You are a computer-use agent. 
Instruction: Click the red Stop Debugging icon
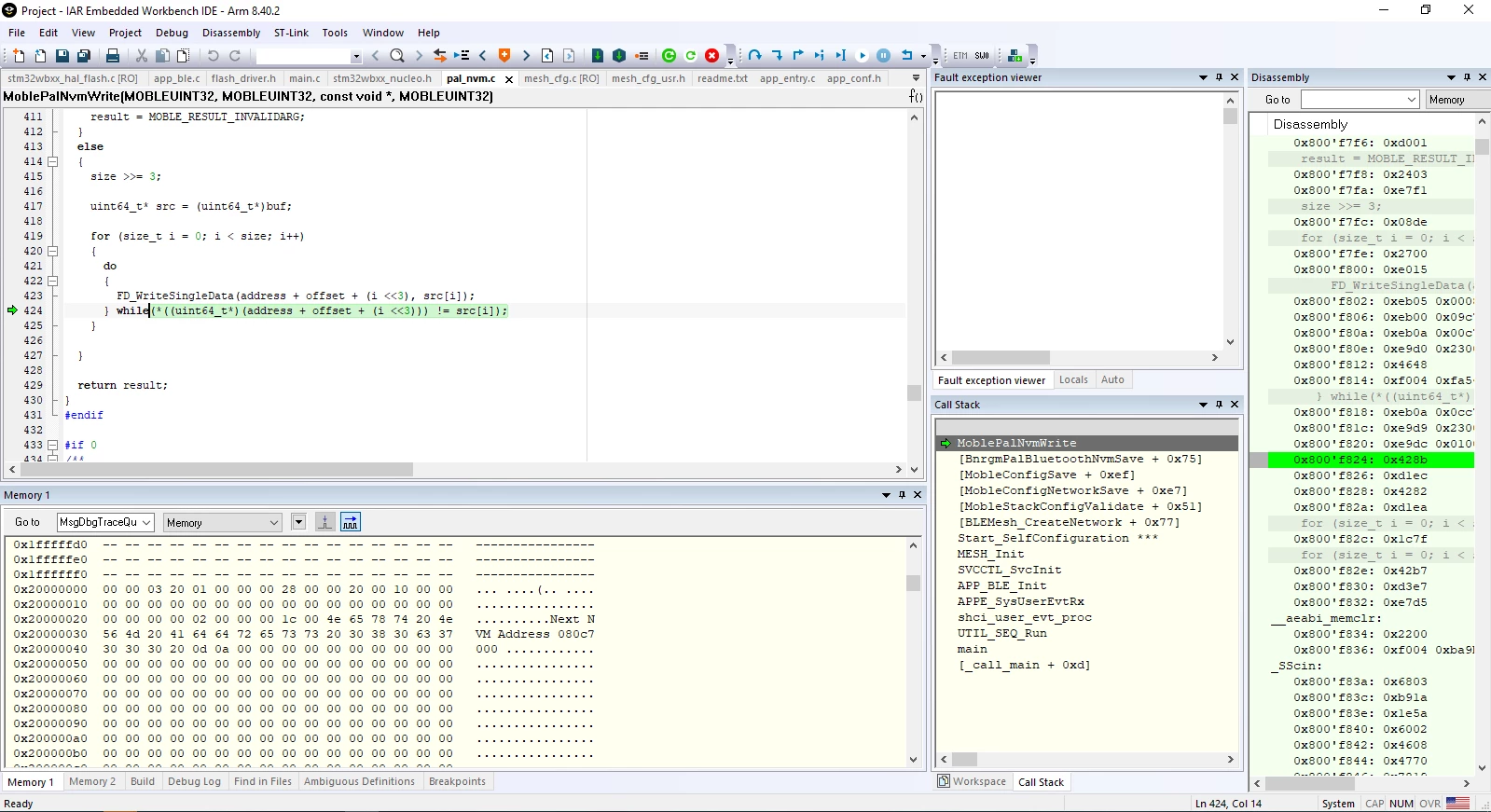pos(712,56)
